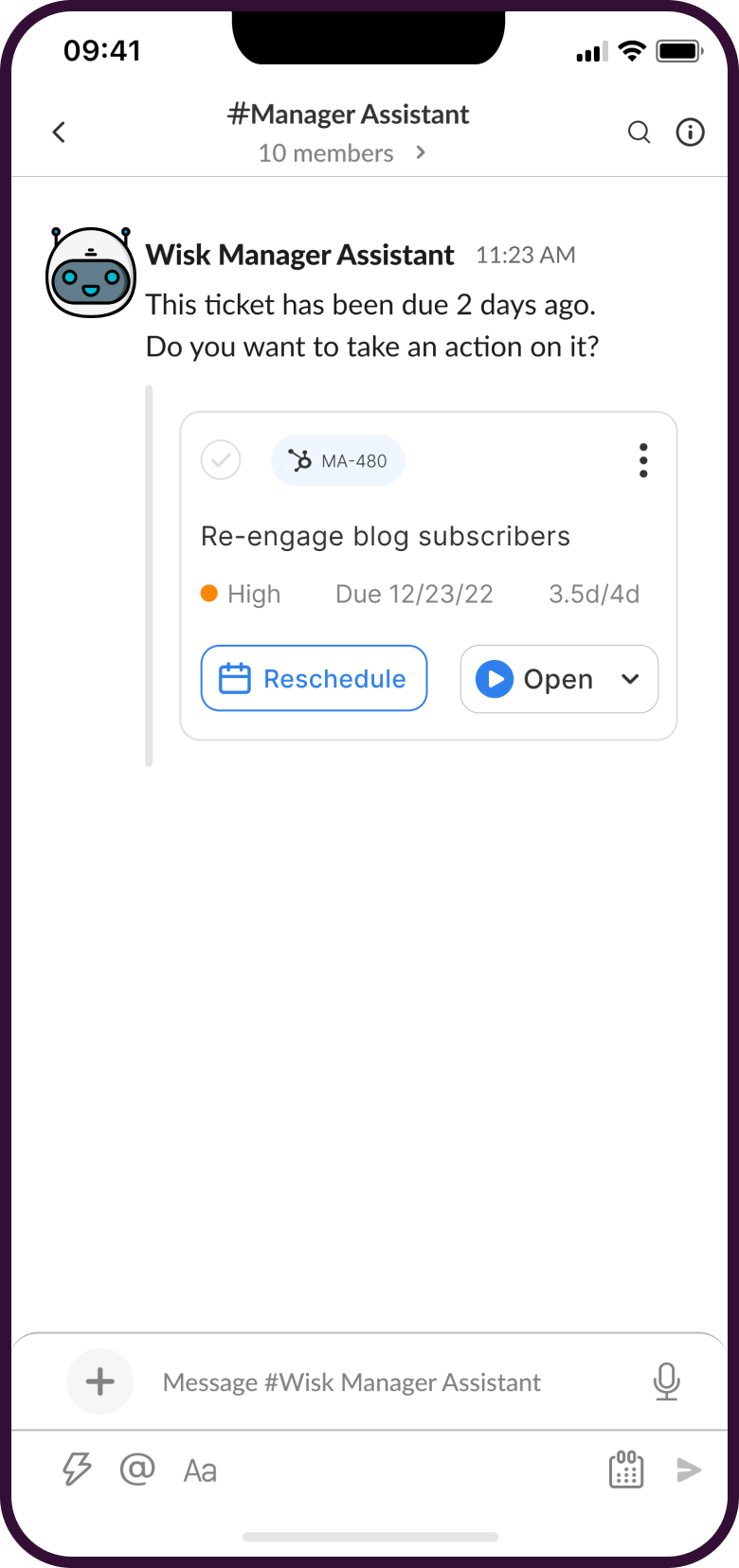This screenshot has height=1568, width=739.
Task: Tap the microphone voice message icon
Action: (667, 1381)
